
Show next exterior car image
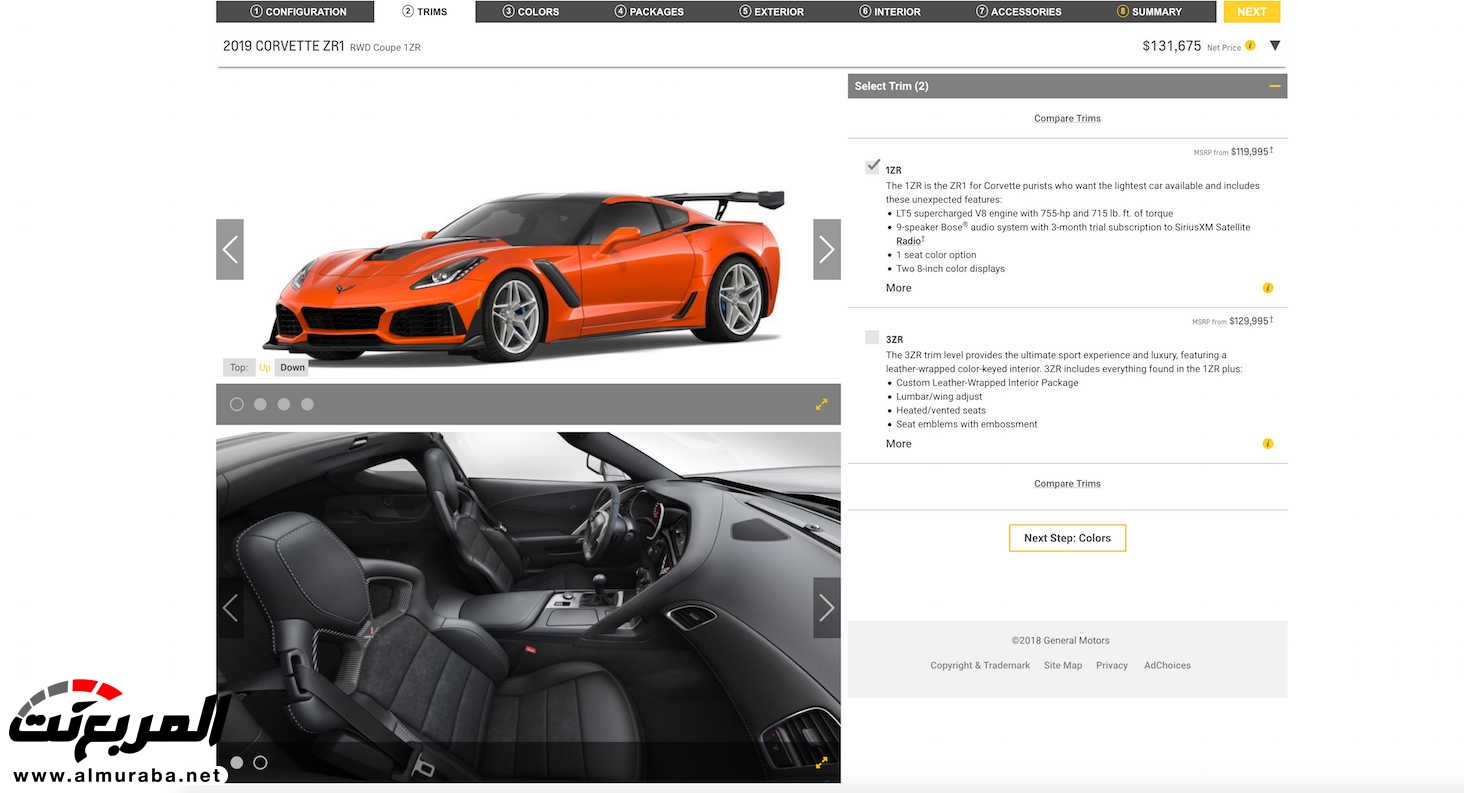pos(826,249)
